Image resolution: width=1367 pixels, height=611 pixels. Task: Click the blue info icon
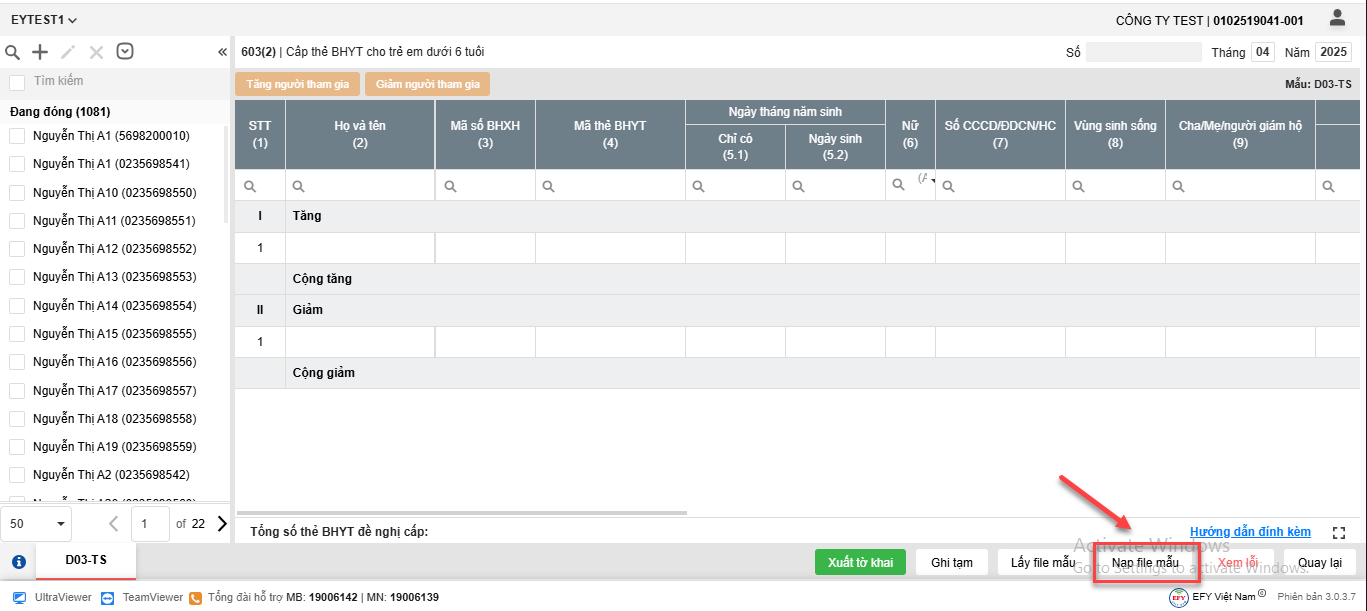click(x=18, y=562)
